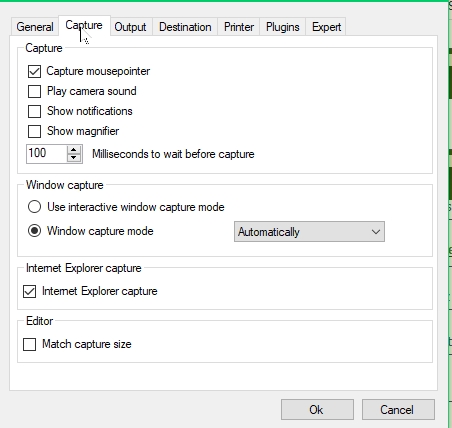Expand the Automatically capture mode dropdown
The image size is (452, 428).
point(309,232)
